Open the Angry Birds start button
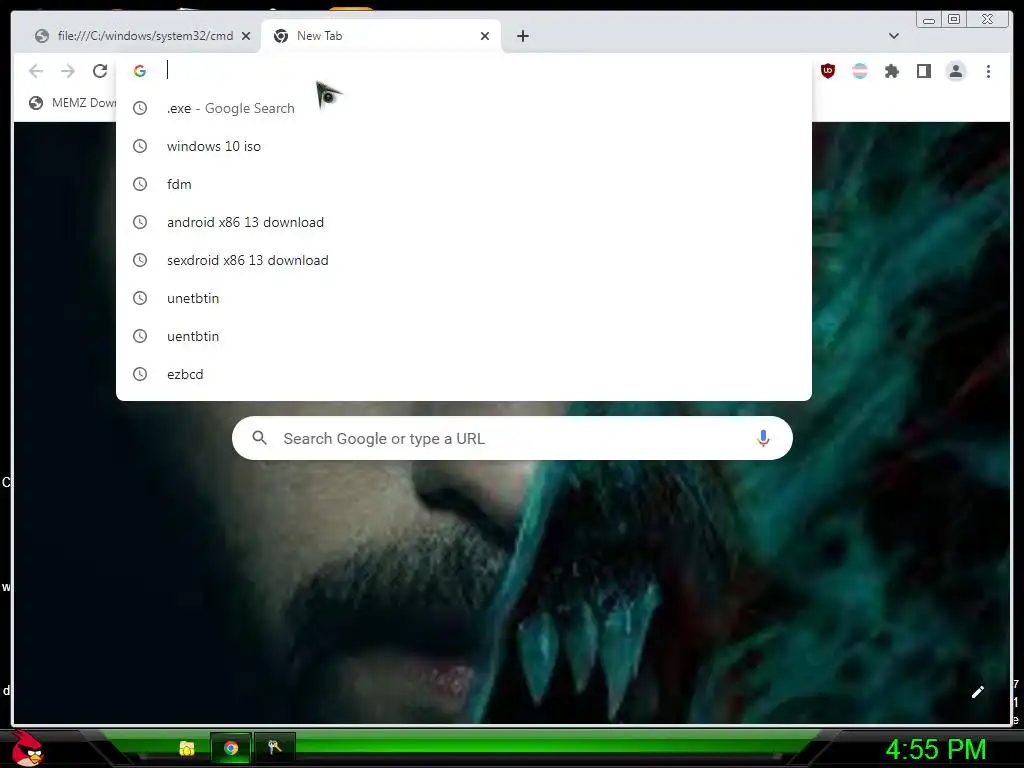 pos(27,748)
